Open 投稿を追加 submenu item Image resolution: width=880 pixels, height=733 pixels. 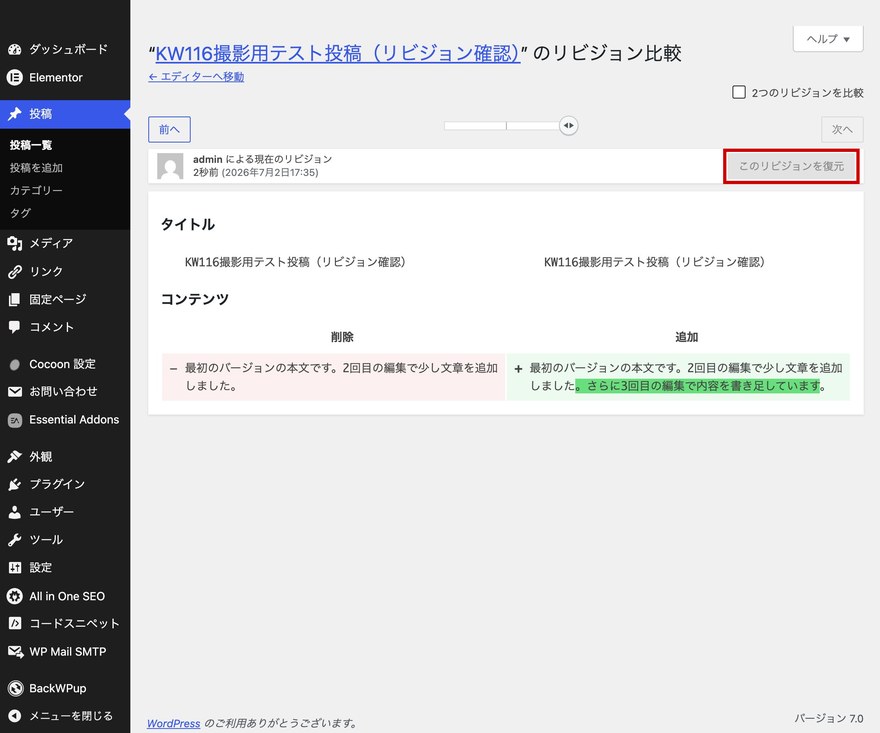pyautogui.click(x=36, y=168)
